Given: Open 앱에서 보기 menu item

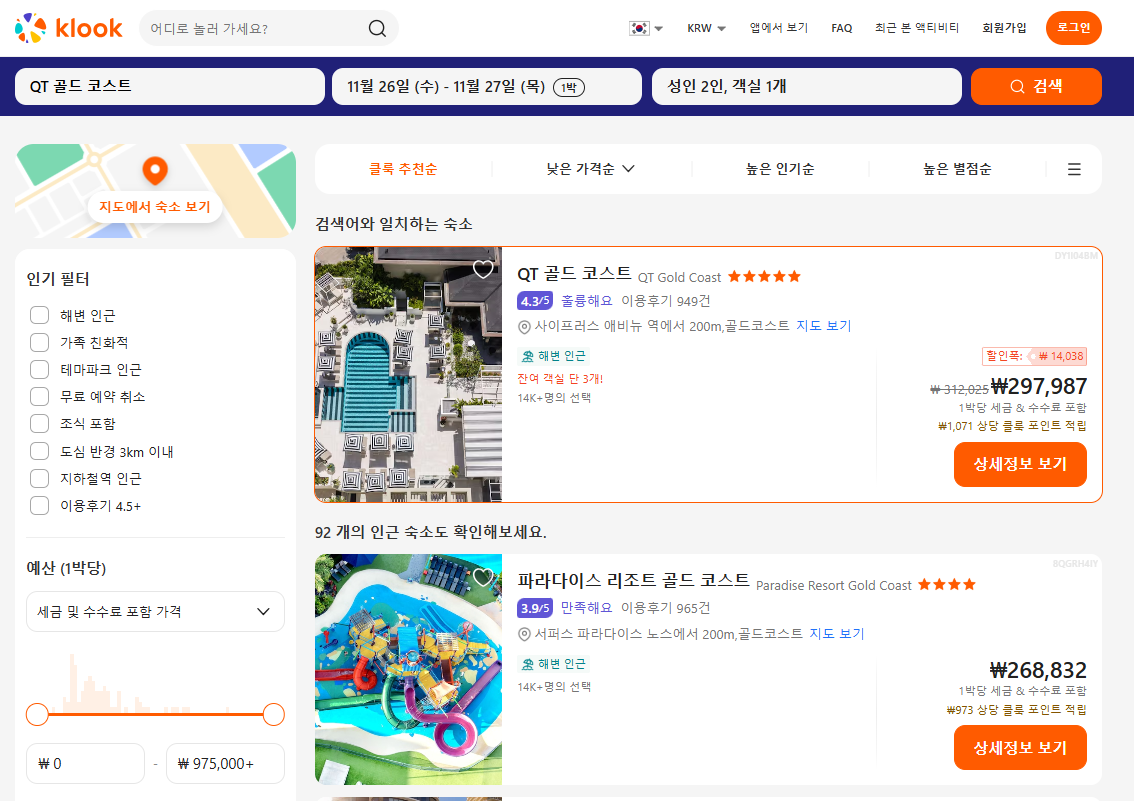Looking at the screenshot, I should (x=779, y=27).
